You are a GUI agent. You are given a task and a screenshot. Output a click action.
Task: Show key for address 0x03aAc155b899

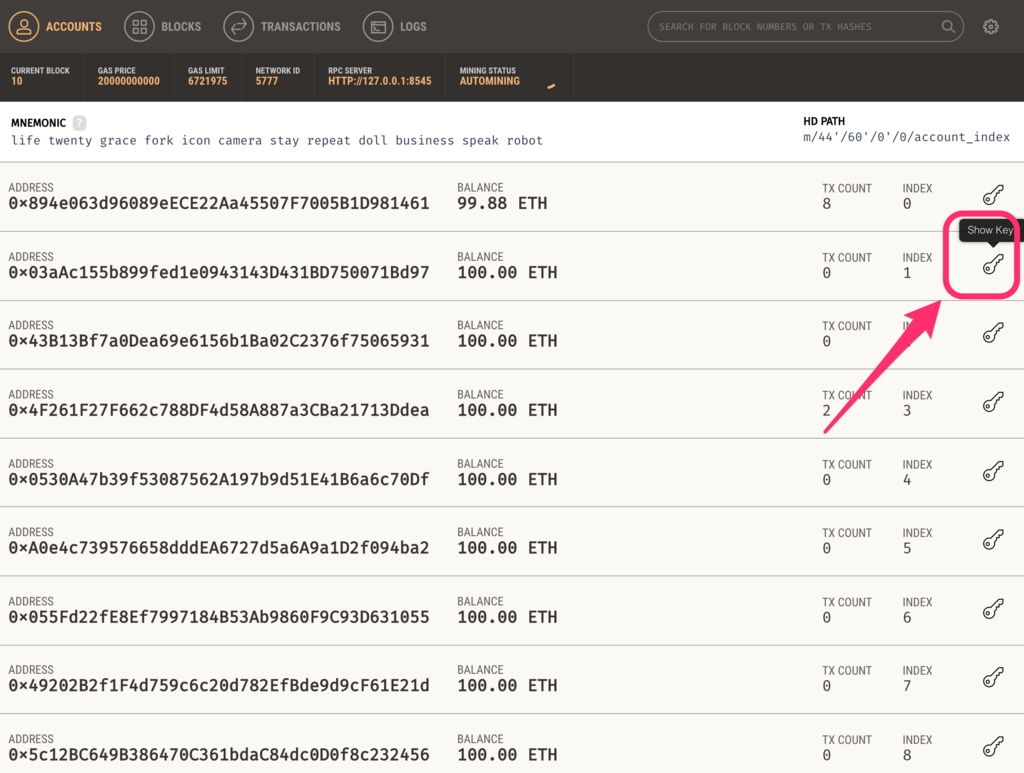(x=993, y=264)
